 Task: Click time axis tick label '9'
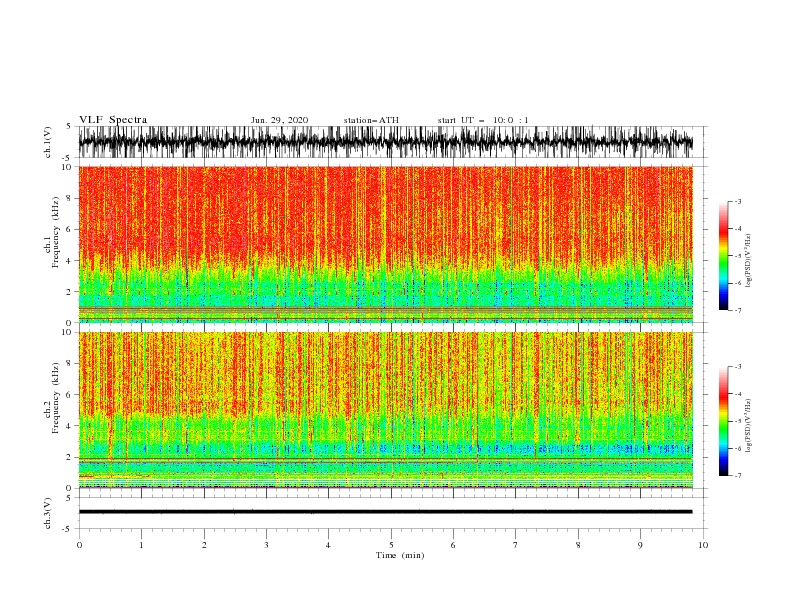pyautogui.click(x=640, y=545)
